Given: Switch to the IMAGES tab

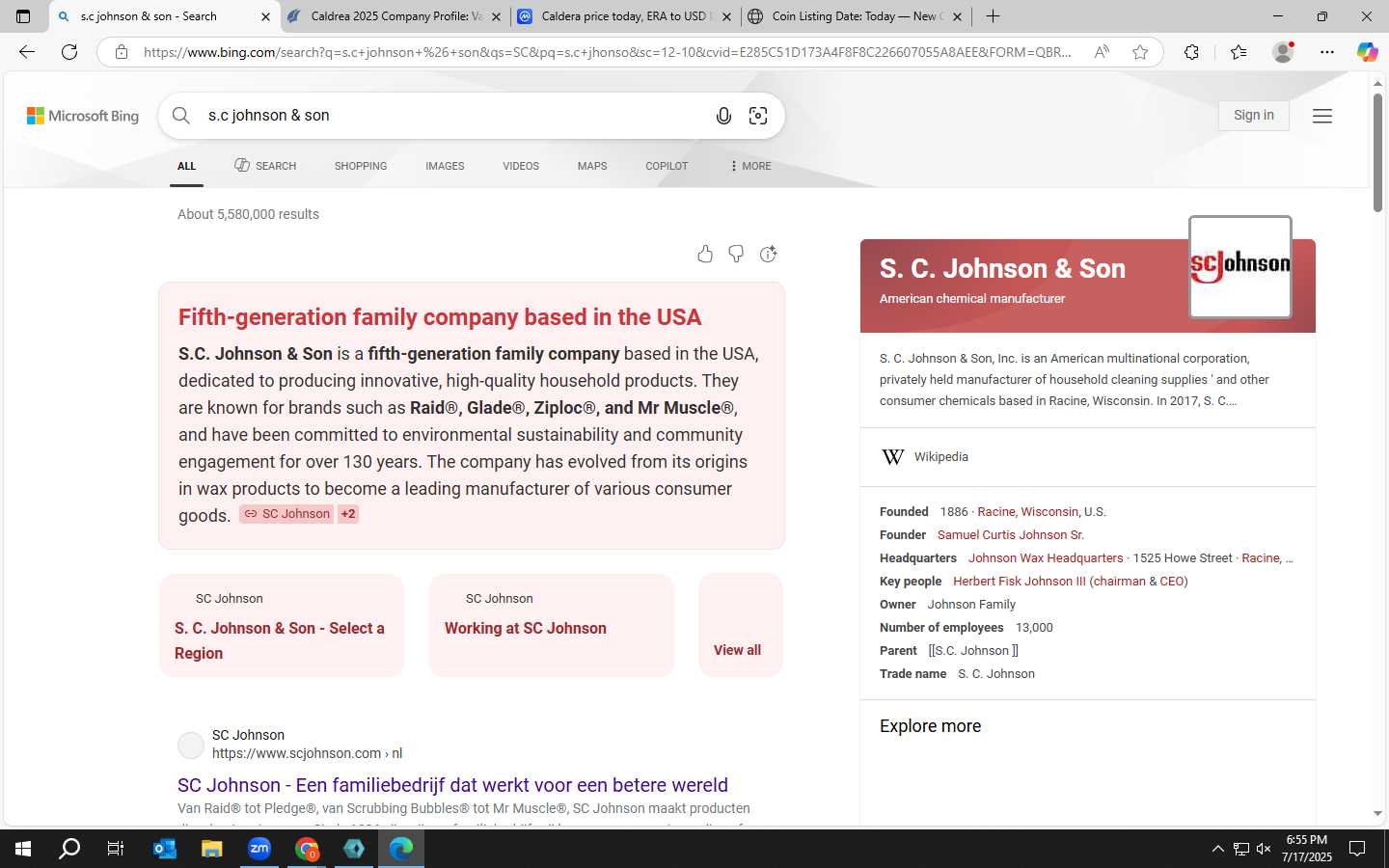Looking at the screenshot, I should [x=445, y=166].
